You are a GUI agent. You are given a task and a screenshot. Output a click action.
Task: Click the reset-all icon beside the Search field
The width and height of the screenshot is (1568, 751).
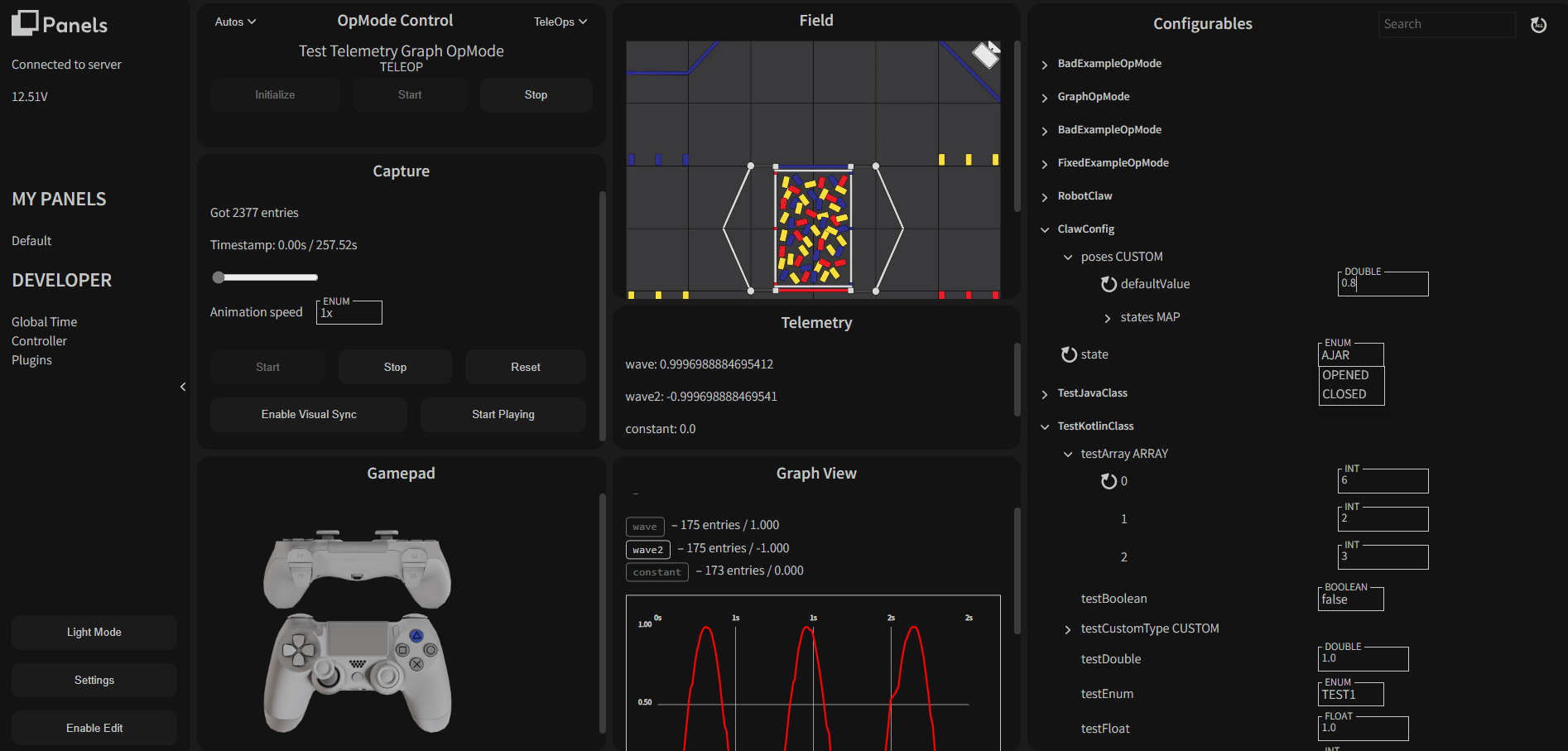pos(1538,25)
